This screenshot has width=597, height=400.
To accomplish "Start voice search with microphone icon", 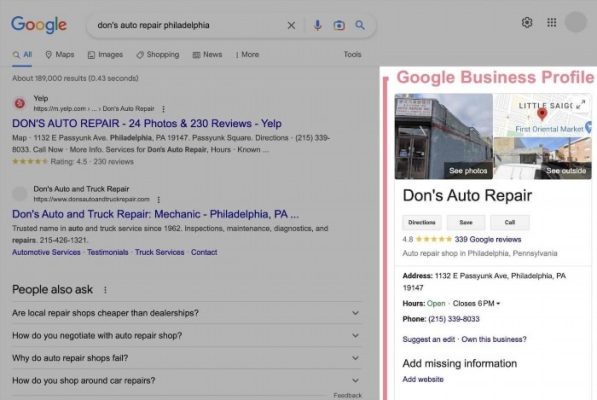I will 317,25.
